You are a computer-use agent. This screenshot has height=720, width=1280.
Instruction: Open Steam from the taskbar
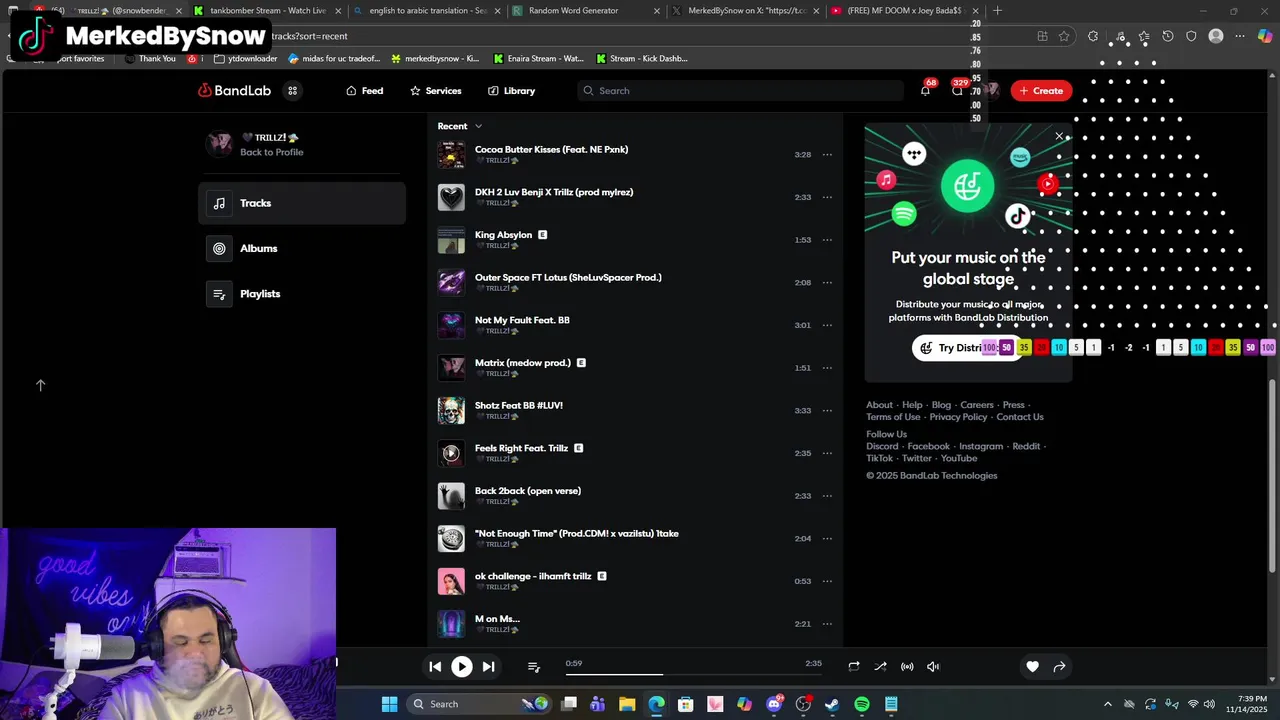coord(832,704)
